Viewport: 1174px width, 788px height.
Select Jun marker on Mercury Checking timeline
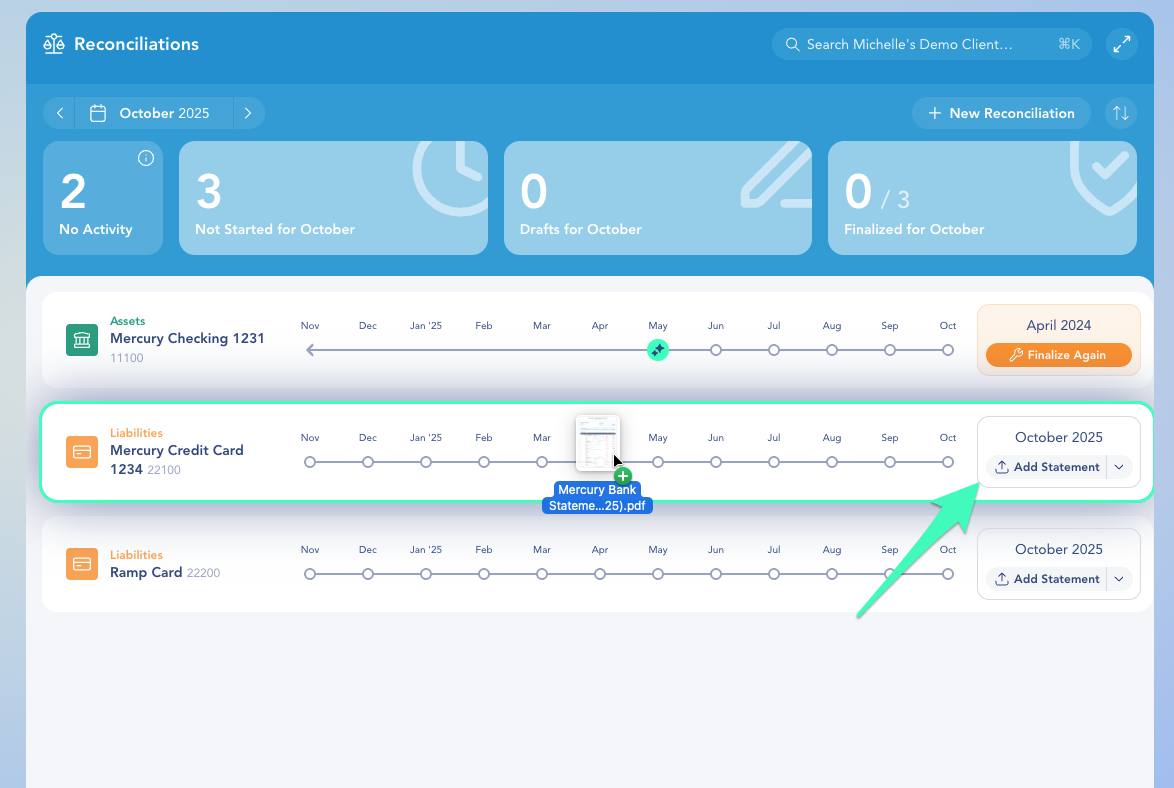click(716, 350)
